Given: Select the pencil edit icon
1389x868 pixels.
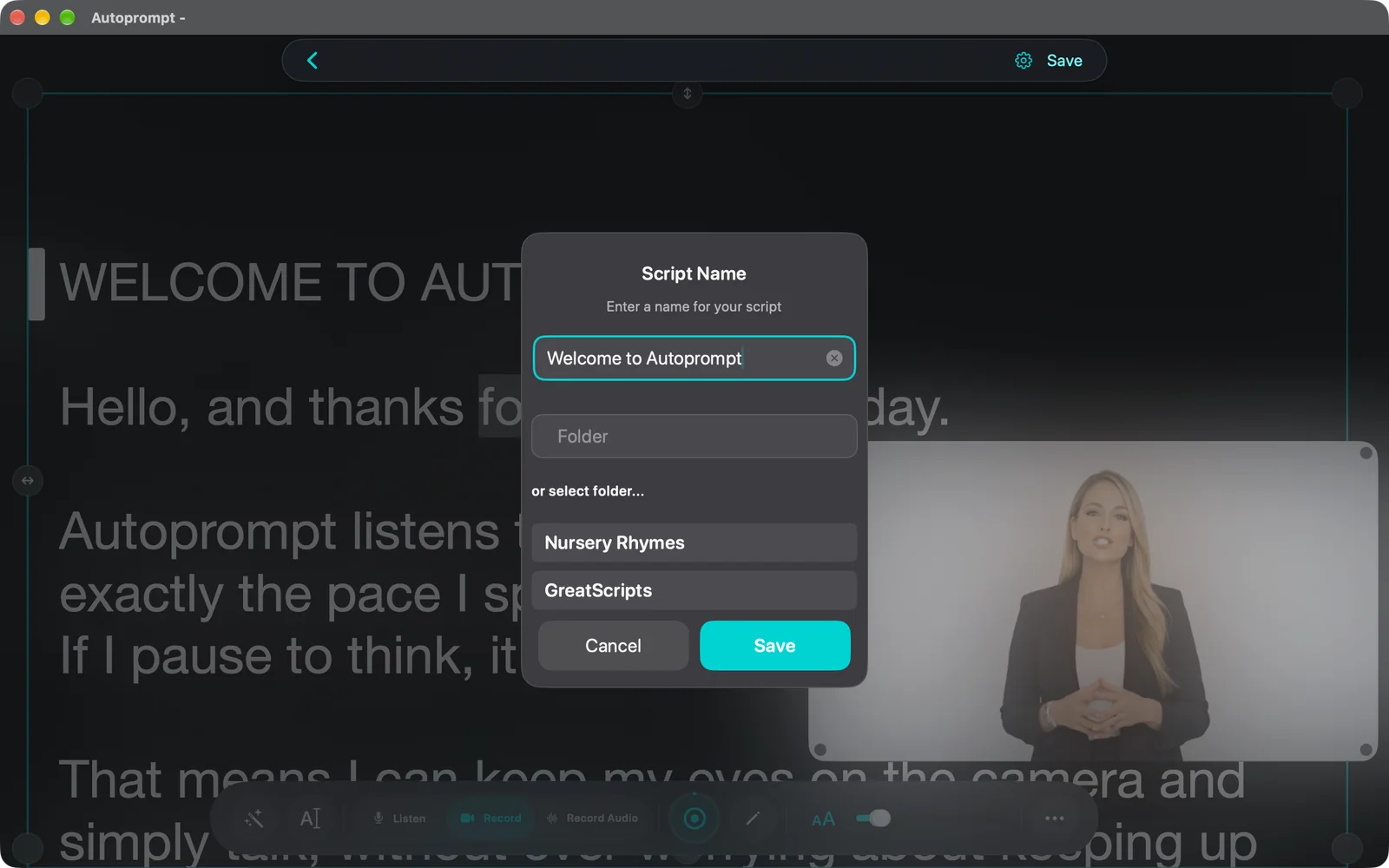Looking at the screenshot, I should tap(753, 819).
